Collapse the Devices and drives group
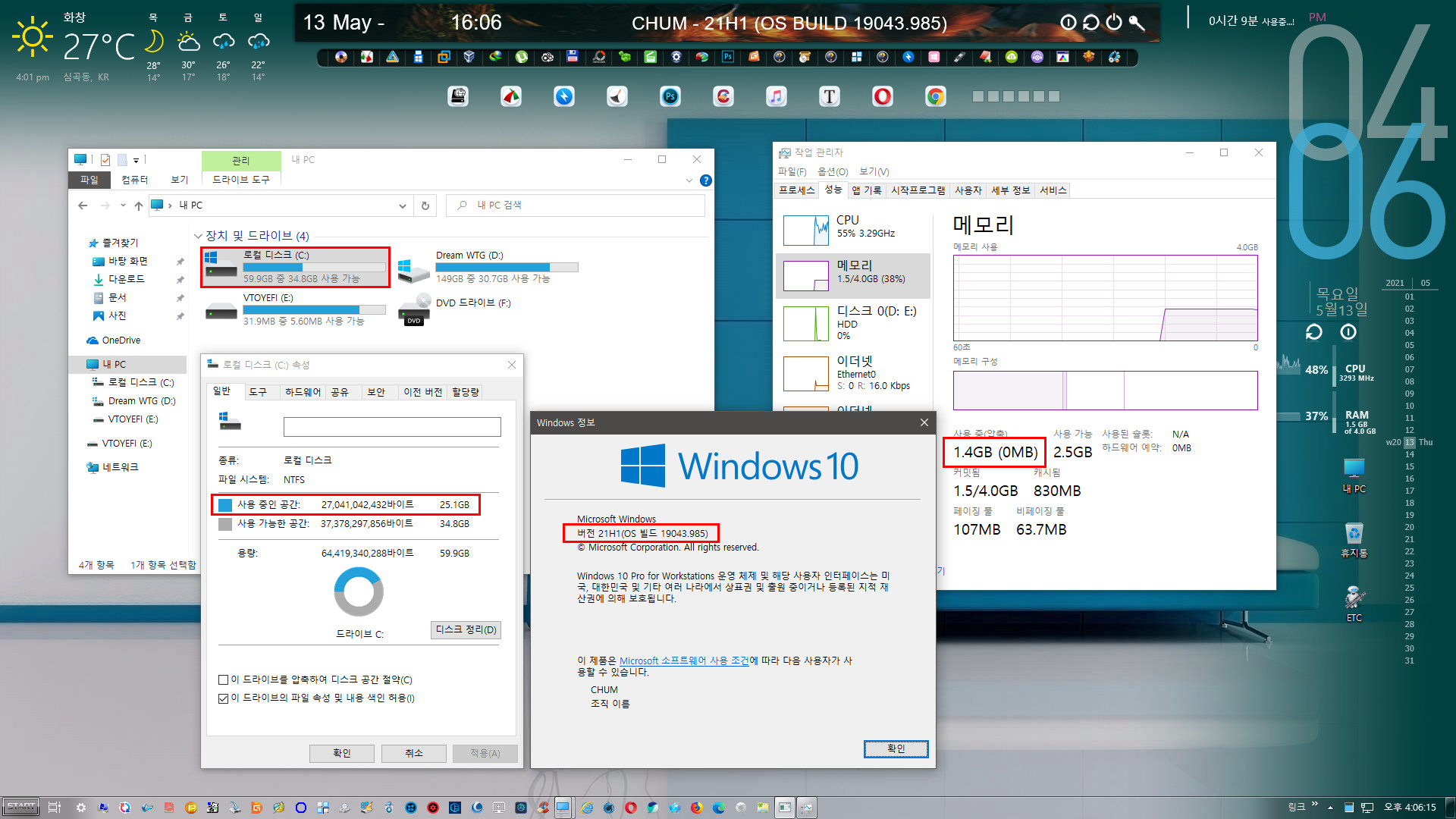This screenshot has height=819, width=1456. click(198, 236)
